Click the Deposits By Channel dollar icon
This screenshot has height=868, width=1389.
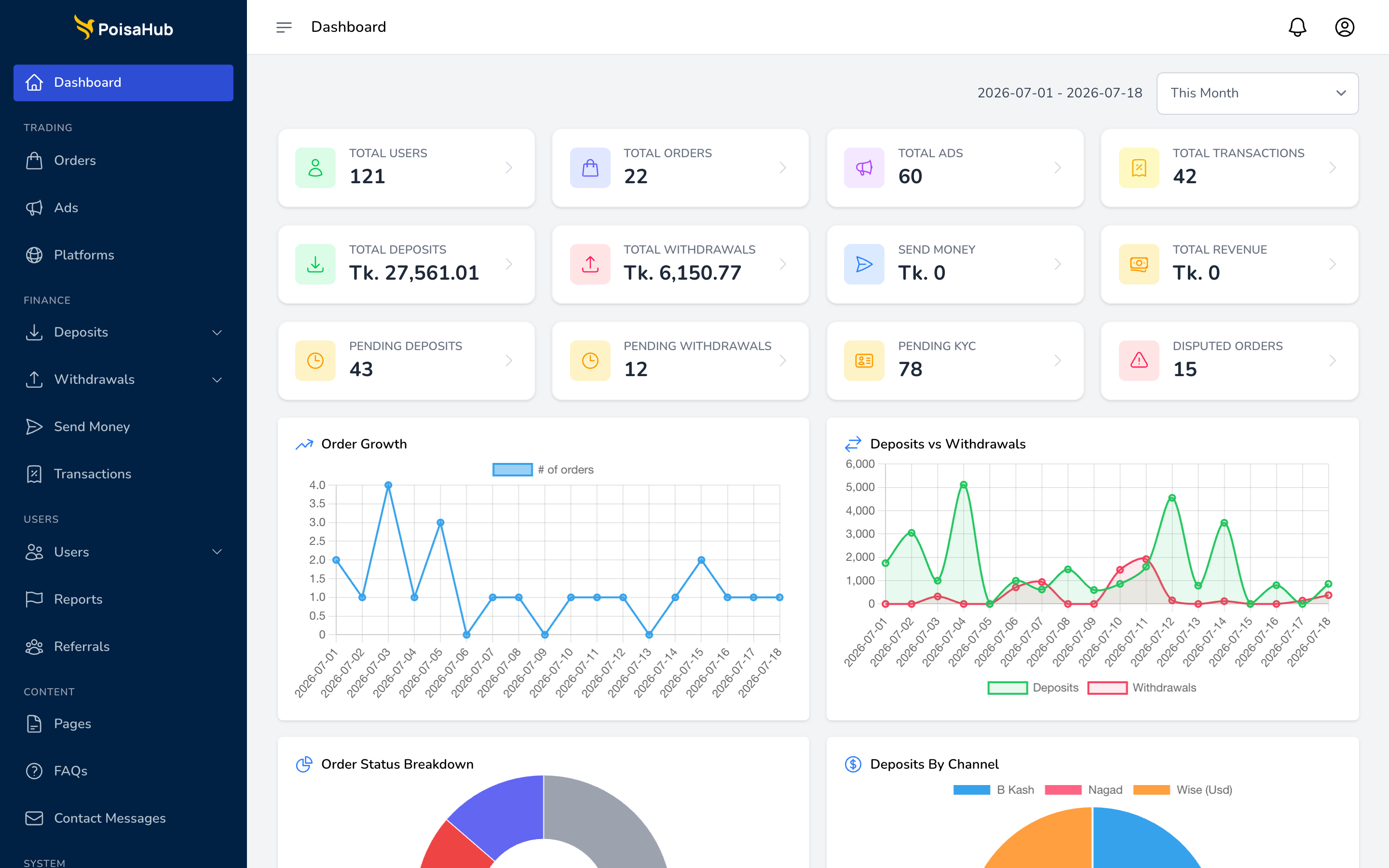coord(853,764)
